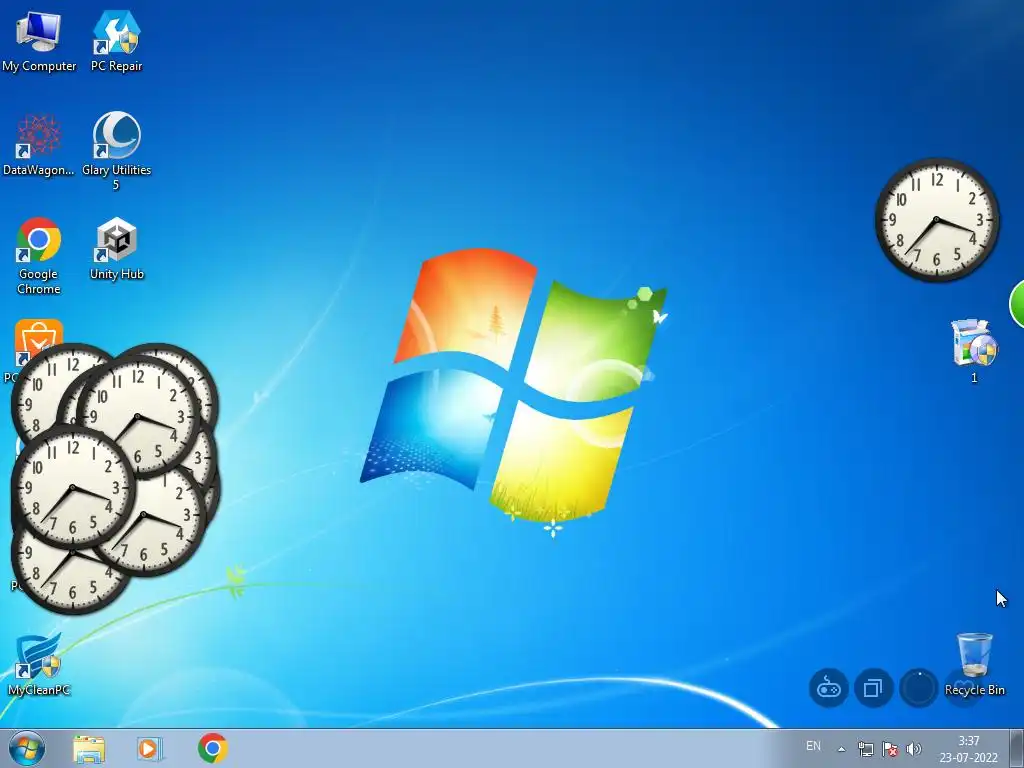Screen dimensions: 1024x768
Task: Click the Show desktop button
Action: point(1017,748)
